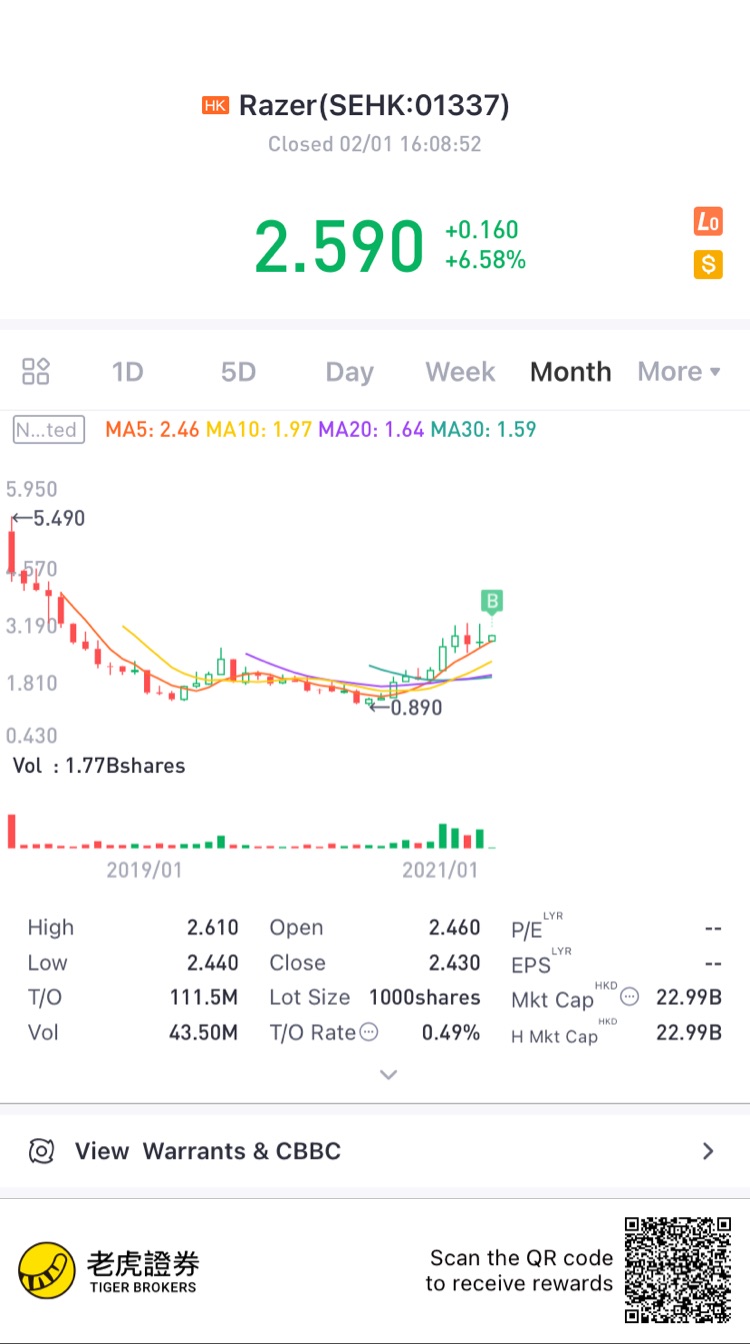Tap the Vol : 1.77Bshares label

(x=99, y=766)
